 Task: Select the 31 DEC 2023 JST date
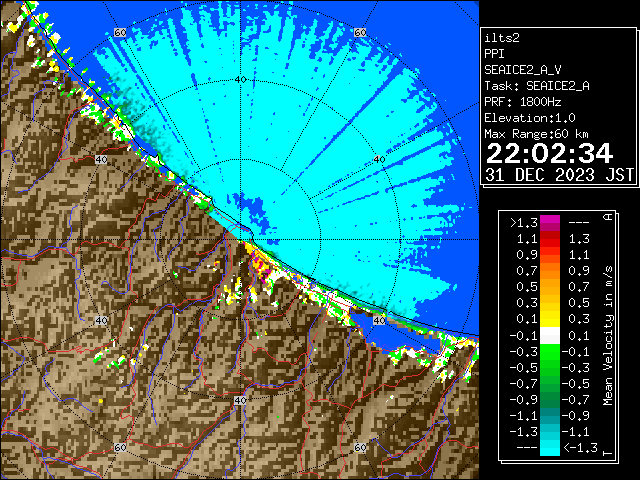[559, 175]
